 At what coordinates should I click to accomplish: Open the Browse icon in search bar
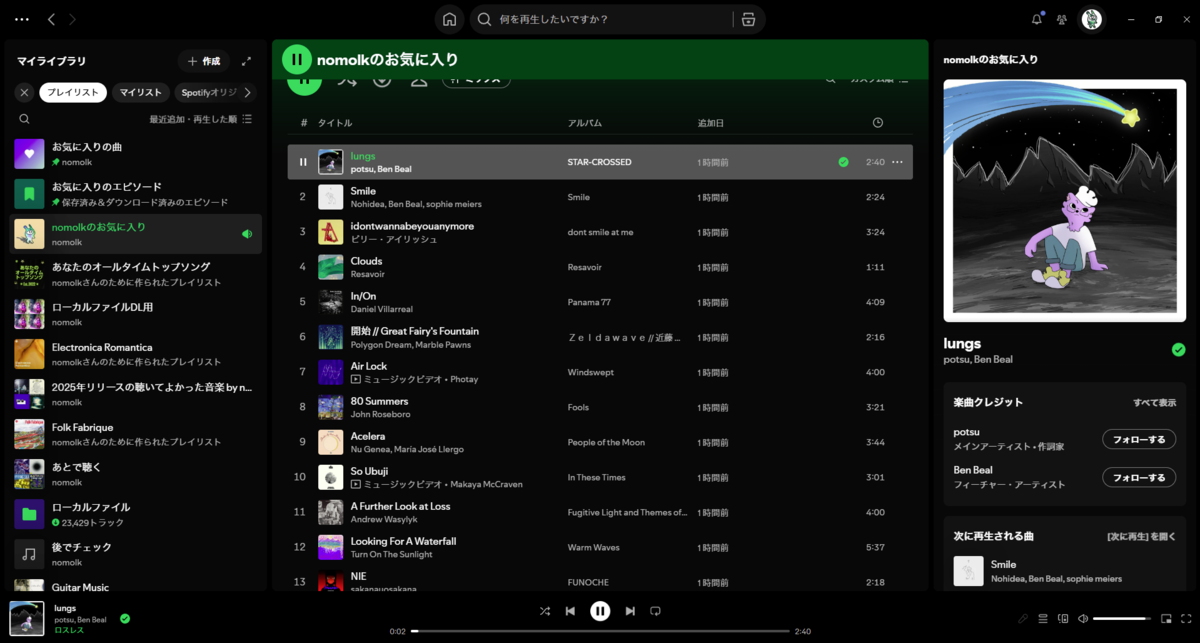(747, 19)
